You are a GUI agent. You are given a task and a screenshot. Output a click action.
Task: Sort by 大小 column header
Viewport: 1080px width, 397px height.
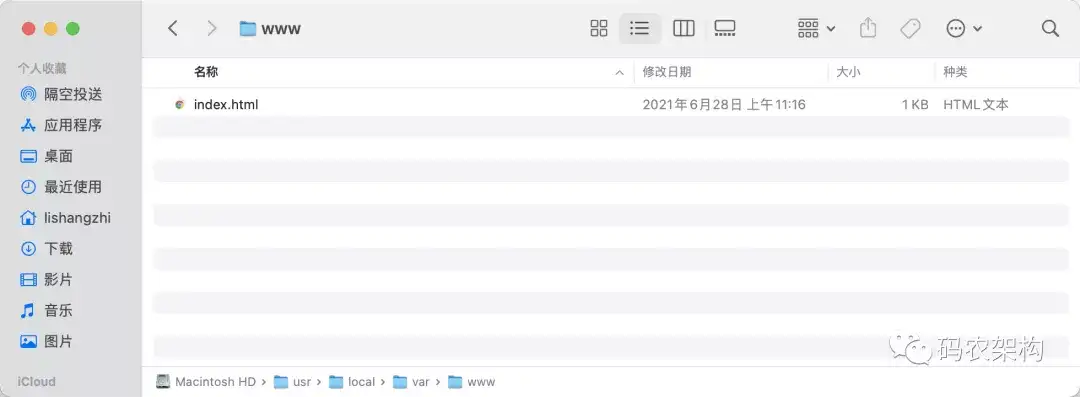pos(848,72)
